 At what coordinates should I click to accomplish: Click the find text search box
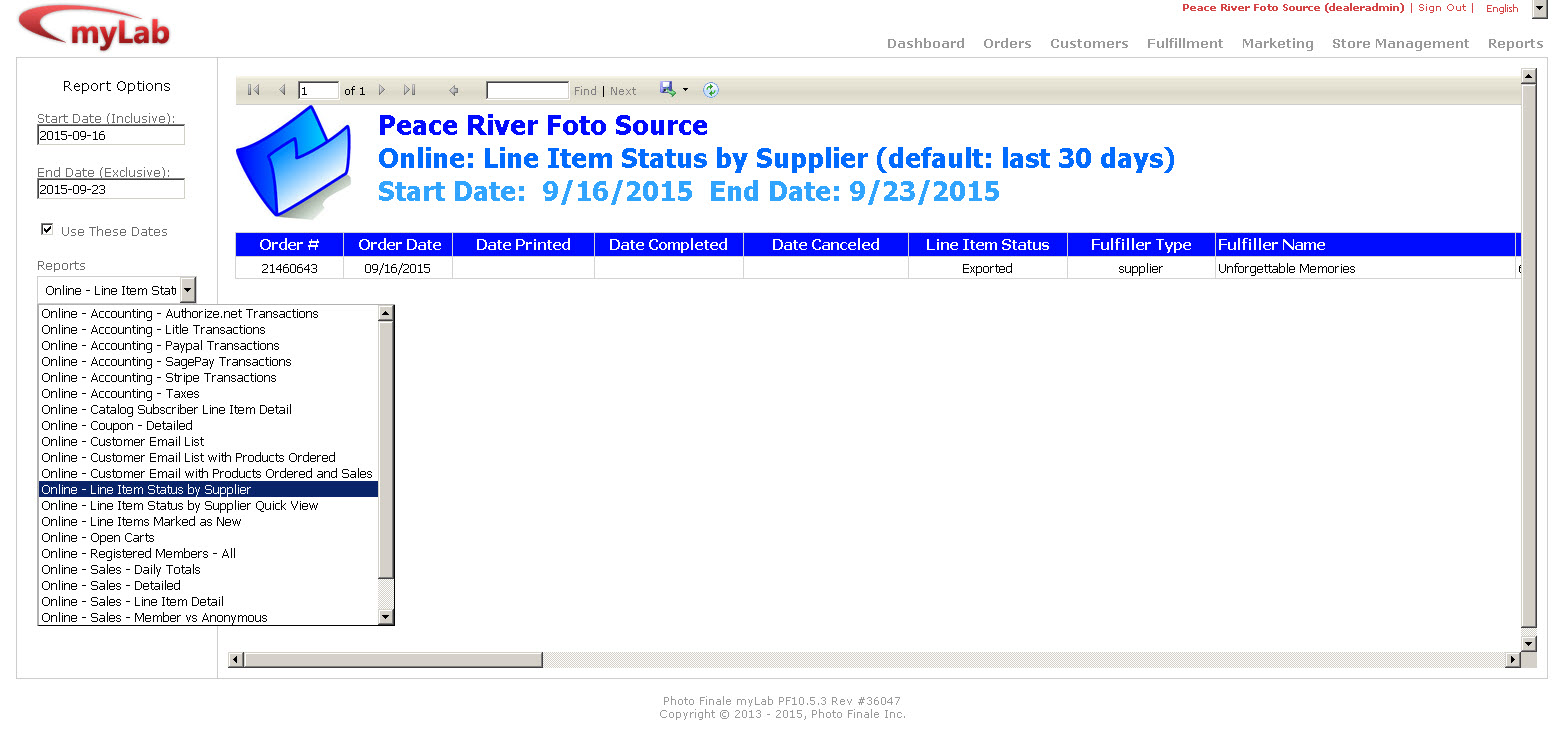528,91
